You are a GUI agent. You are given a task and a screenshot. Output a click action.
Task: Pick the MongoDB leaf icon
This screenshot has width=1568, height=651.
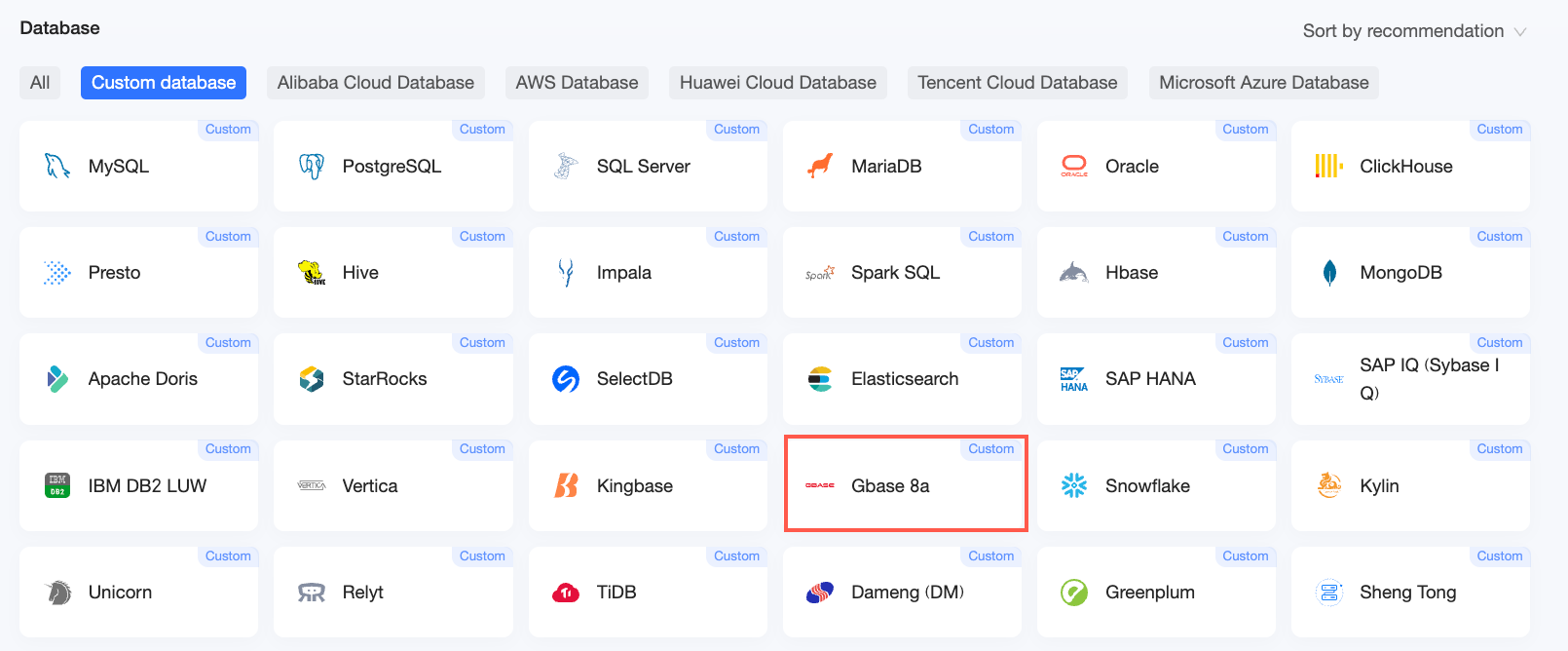click(x=1329, y=273)
